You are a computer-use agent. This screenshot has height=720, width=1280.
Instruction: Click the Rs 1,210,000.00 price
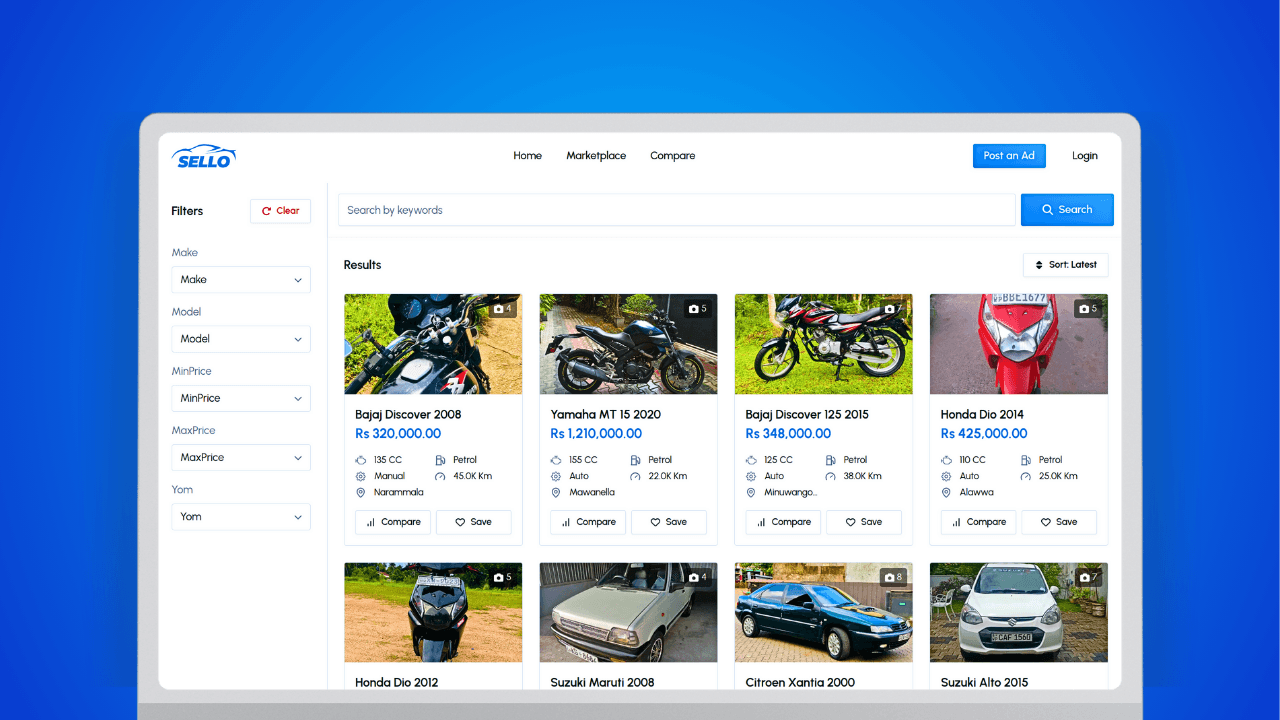click(x=596, y=434)
